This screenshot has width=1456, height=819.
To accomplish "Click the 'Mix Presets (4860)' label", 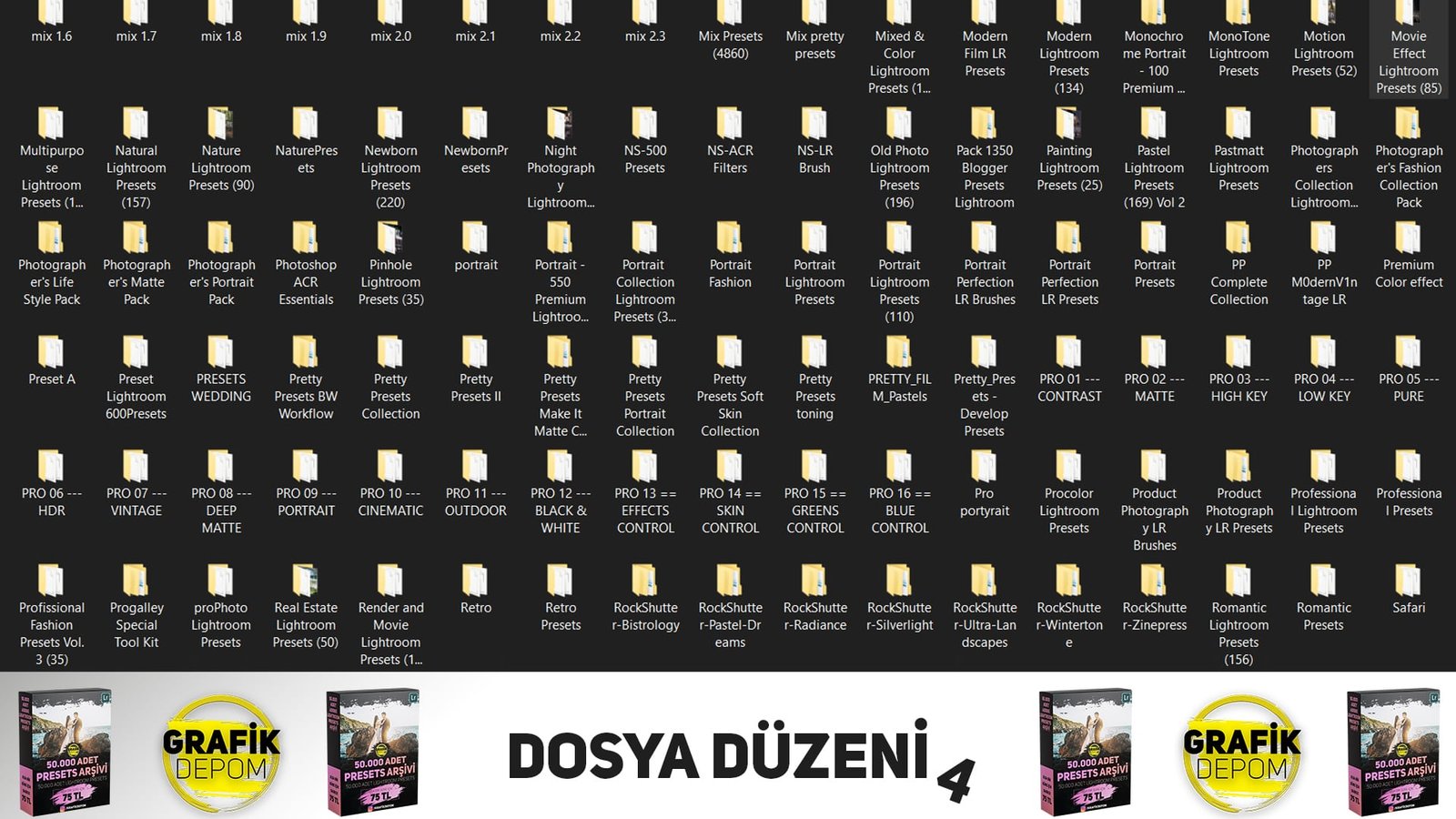I will tap(730, 45).
